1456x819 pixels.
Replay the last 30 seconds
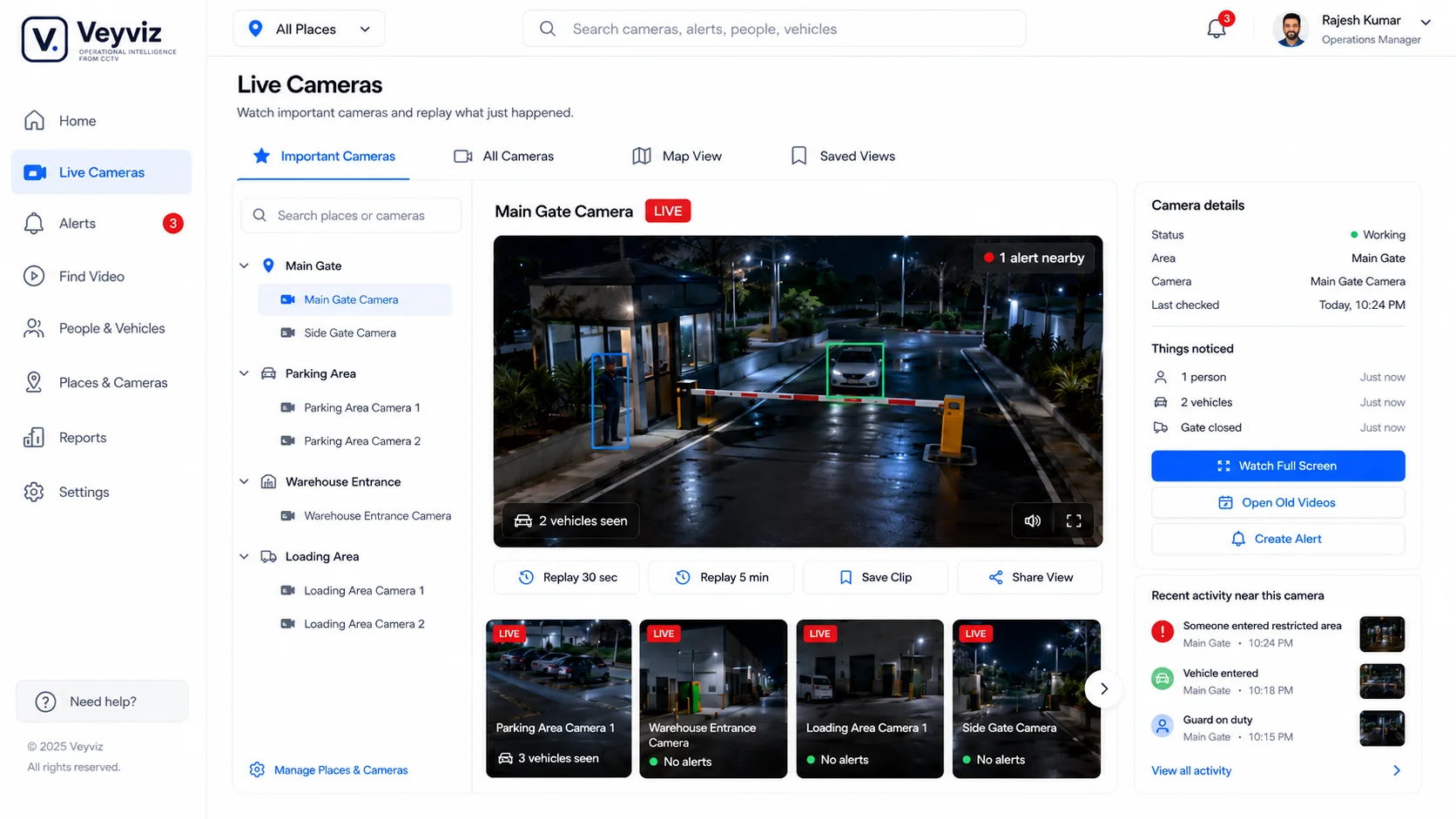click(567, 577)
